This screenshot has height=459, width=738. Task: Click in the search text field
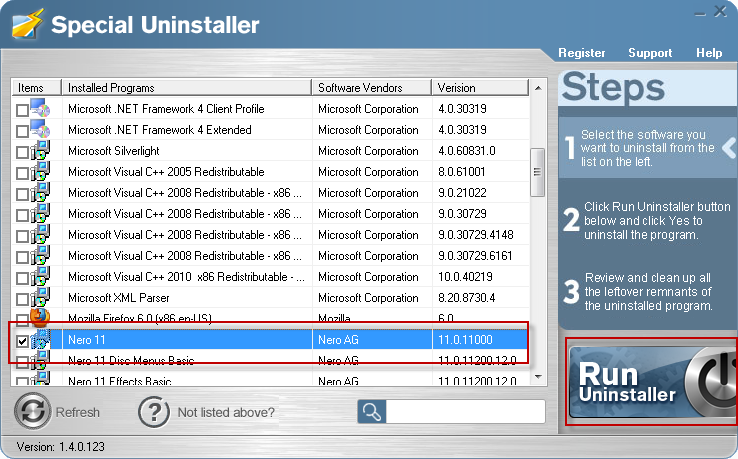(x=465, y=412)
